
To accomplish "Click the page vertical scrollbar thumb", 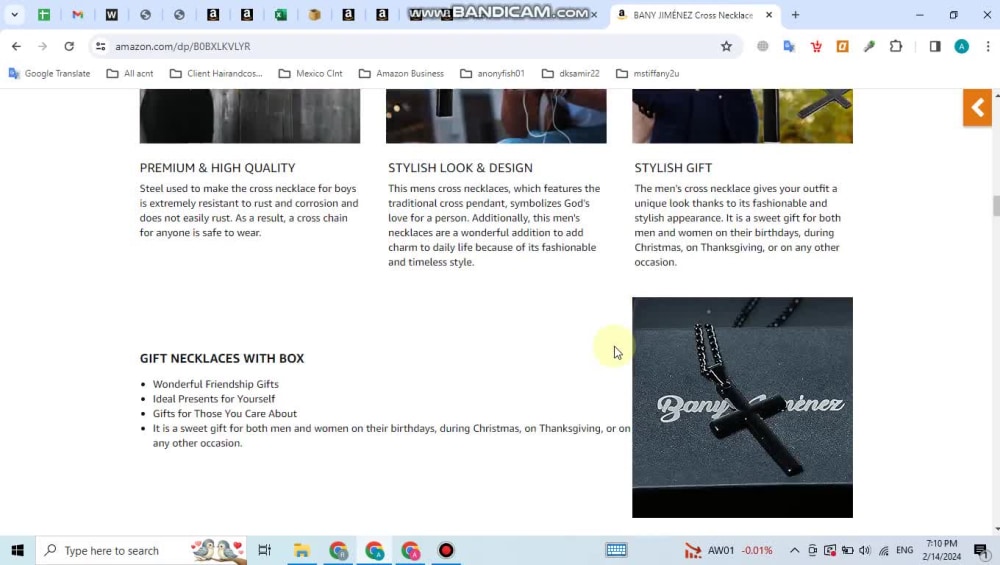I will click(996, 207).
